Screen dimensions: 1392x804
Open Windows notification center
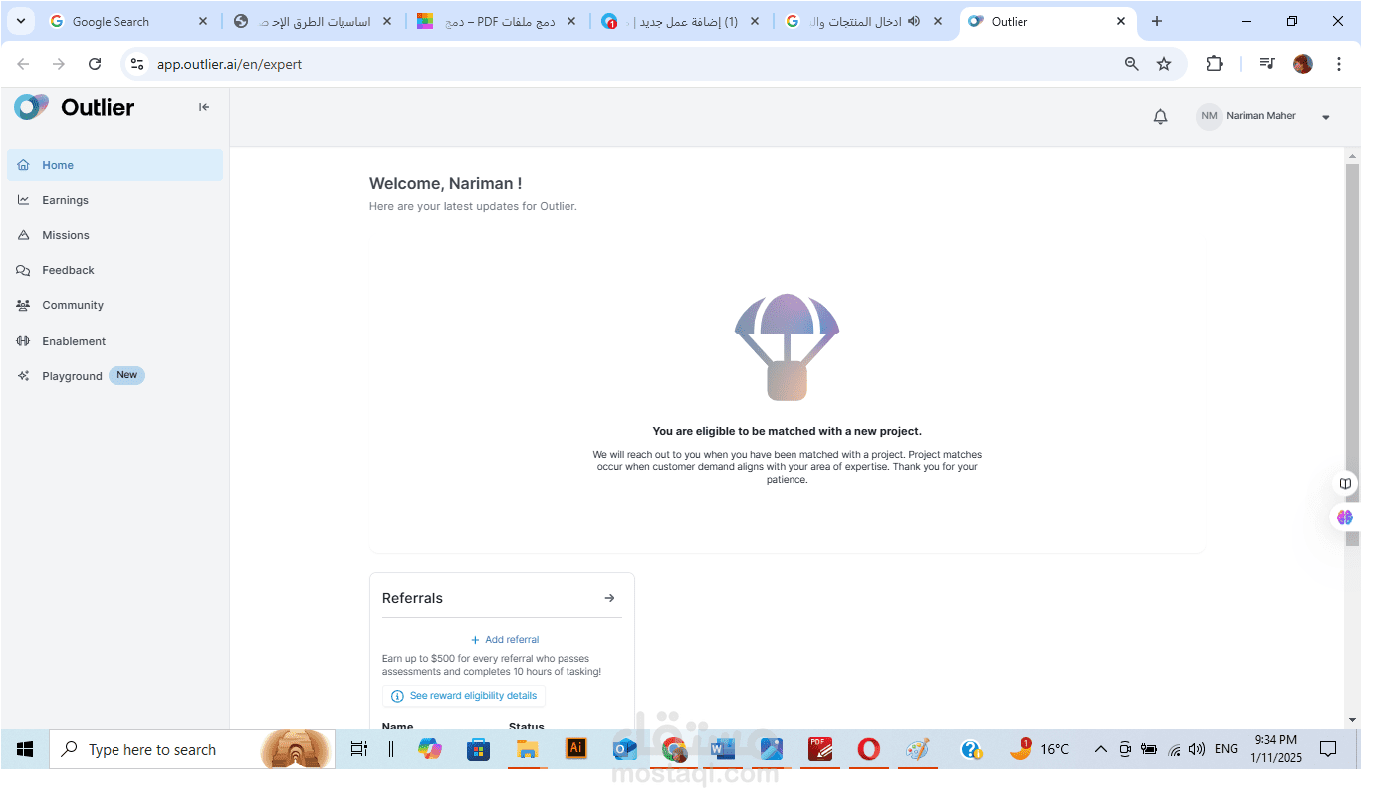click(1328, 749)
